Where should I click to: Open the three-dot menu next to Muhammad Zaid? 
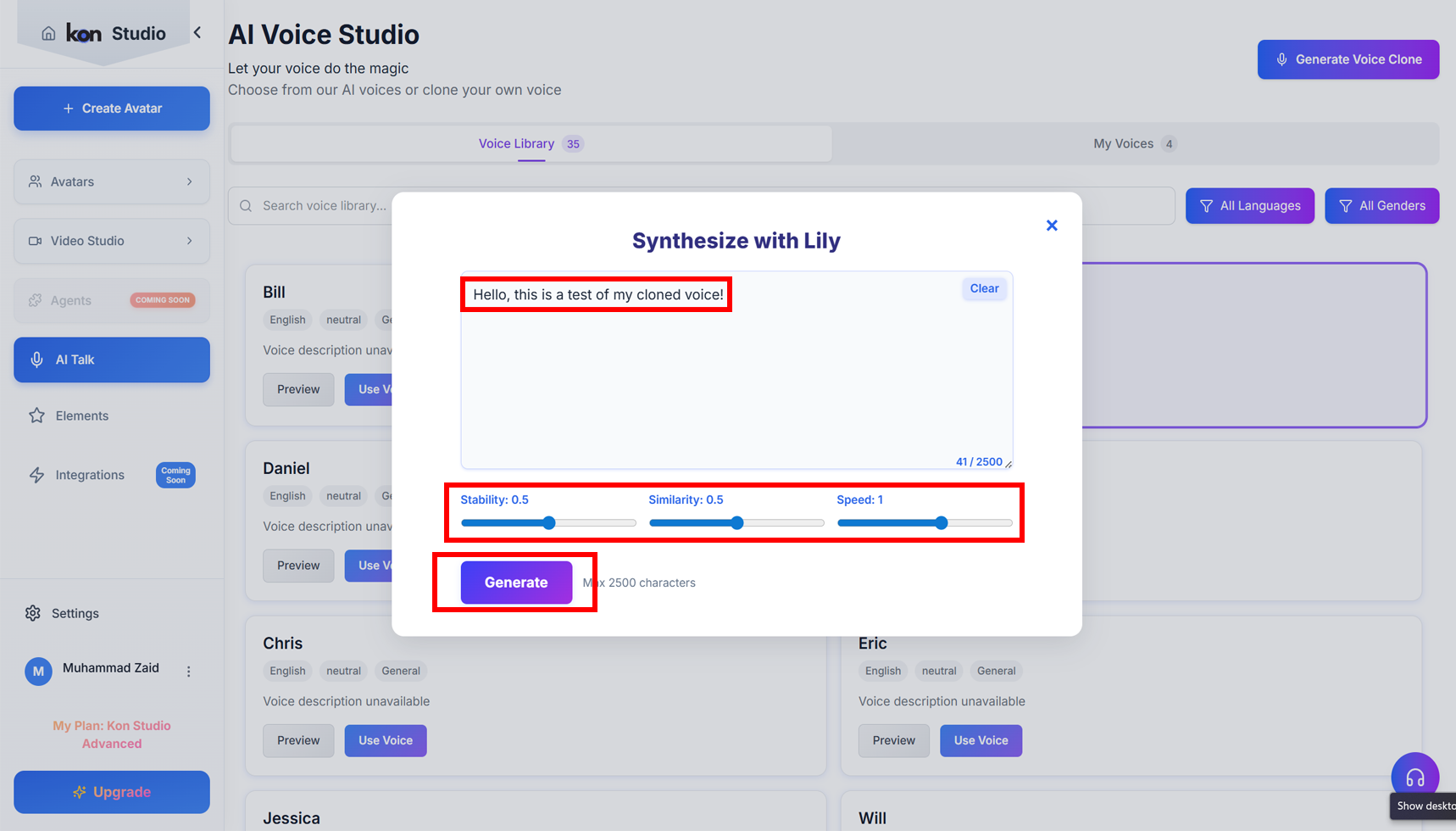click(188, 671)
